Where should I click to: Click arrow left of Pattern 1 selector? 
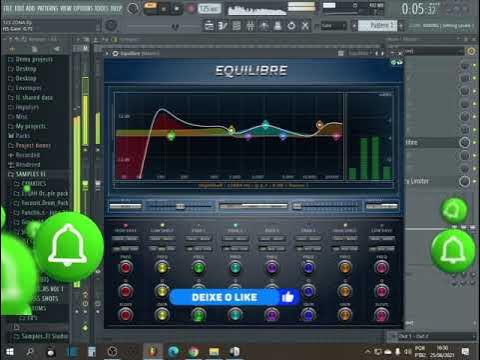(x=354, y=26)
